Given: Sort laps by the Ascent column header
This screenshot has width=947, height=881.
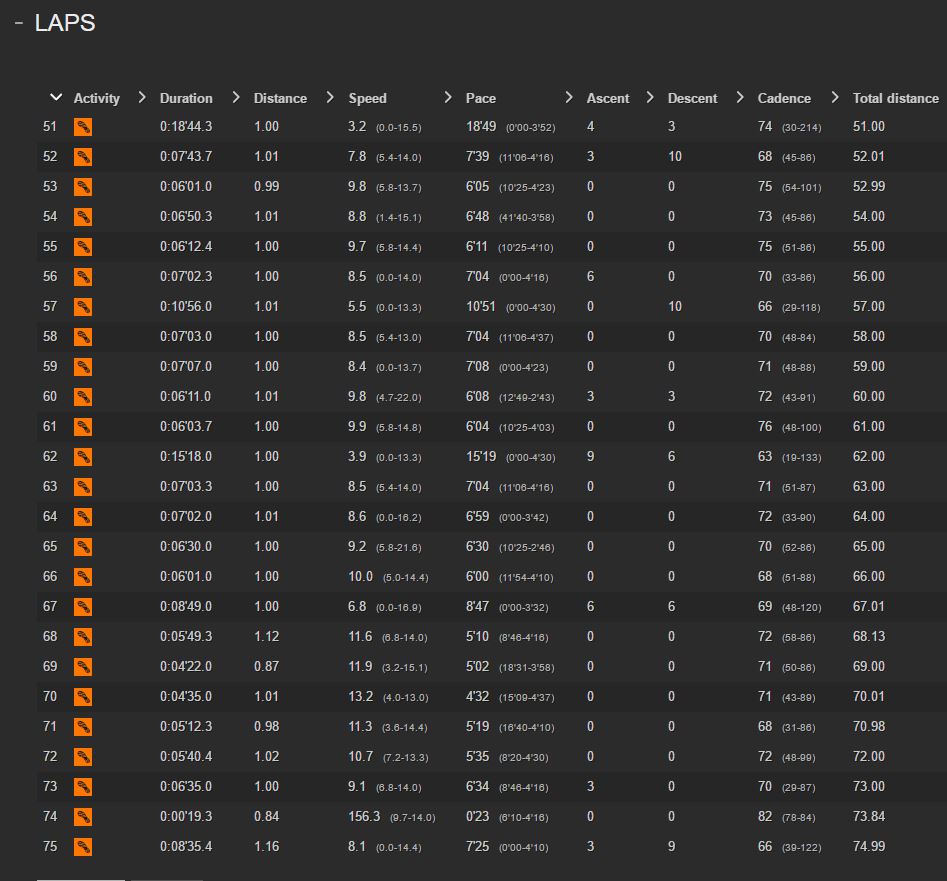Looking at the screenshot, I should (x=608, y=98).
